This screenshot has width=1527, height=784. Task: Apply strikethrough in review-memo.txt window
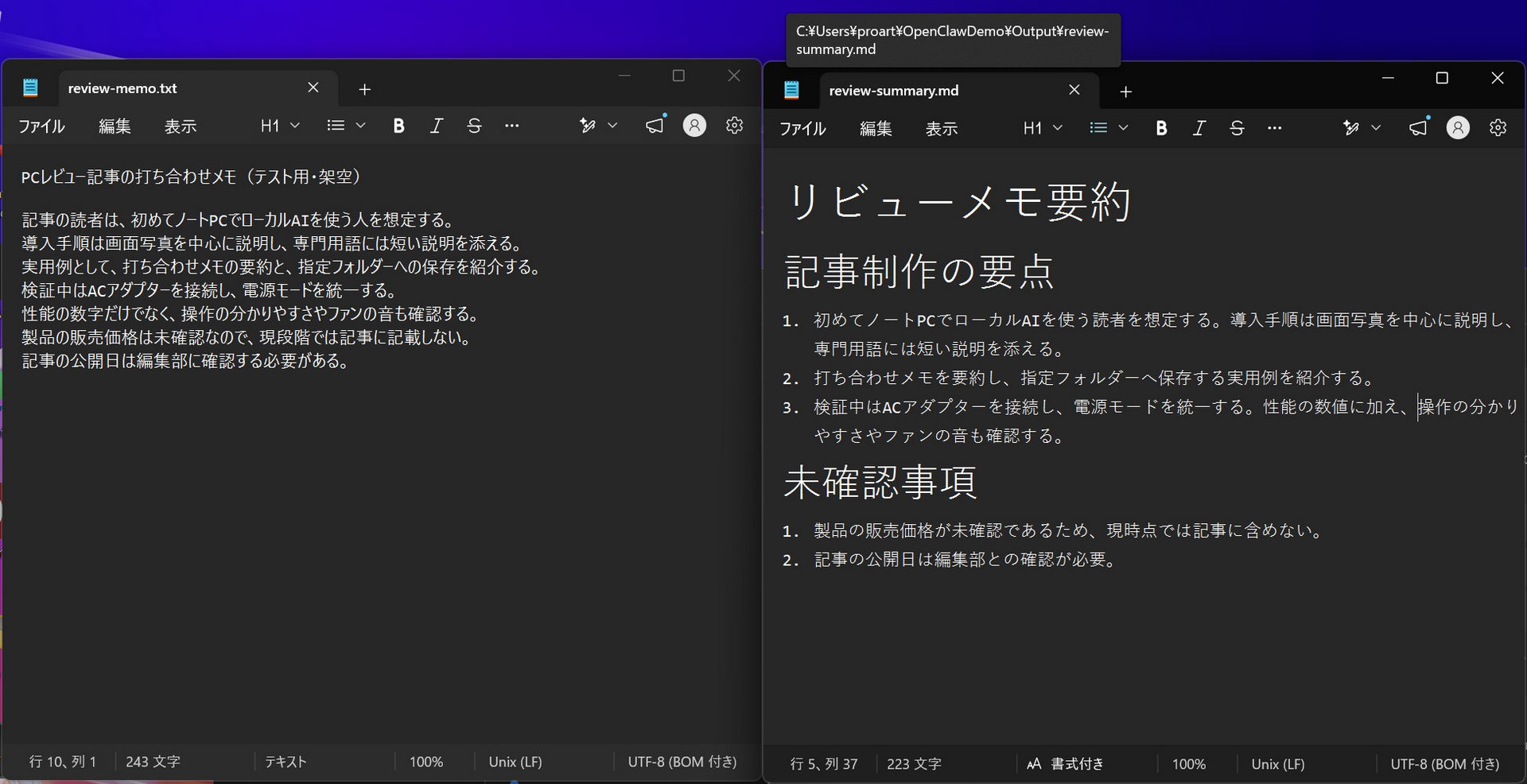474,126
